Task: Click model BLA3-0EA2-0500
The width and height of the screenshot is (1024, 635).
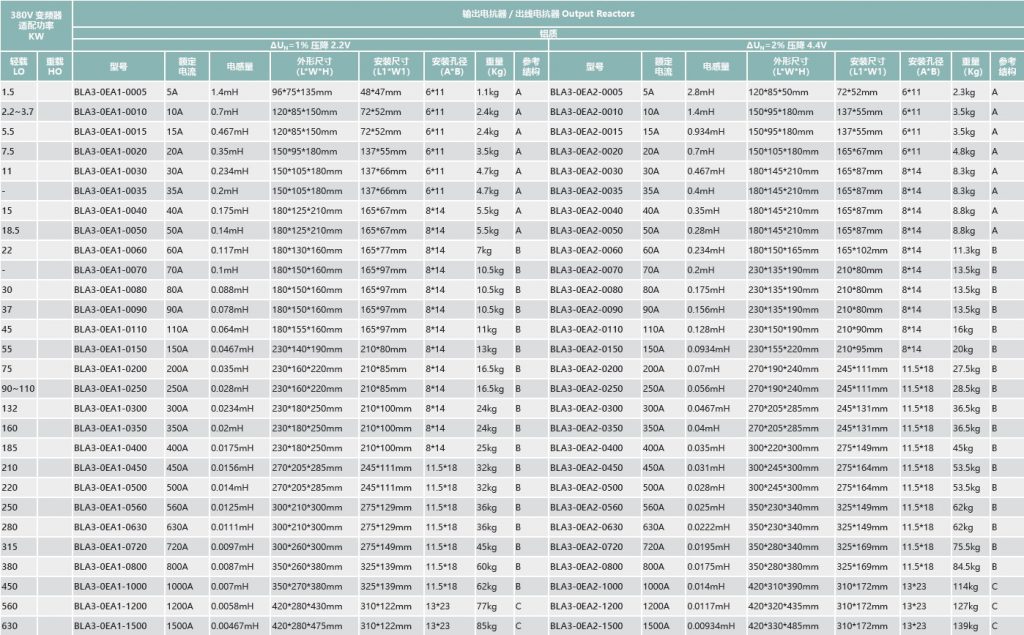Action: coord(586,487)
